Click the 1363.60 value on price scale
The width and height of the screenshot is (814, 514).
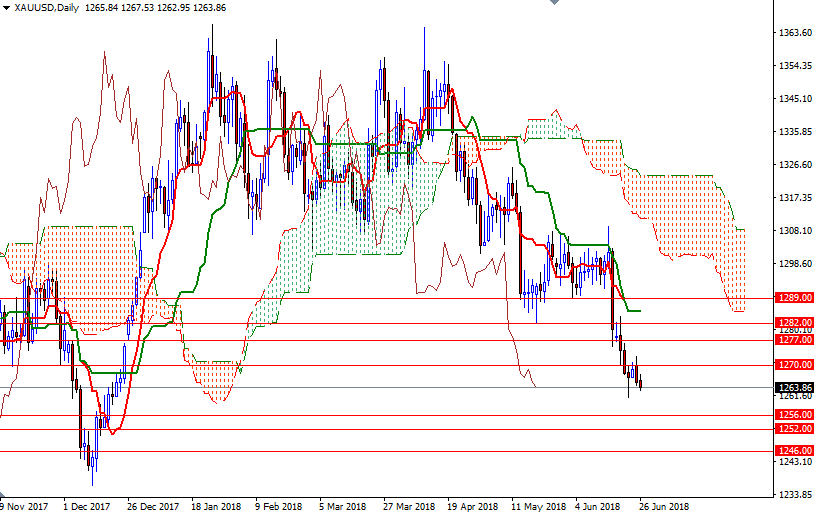(792, 33)
